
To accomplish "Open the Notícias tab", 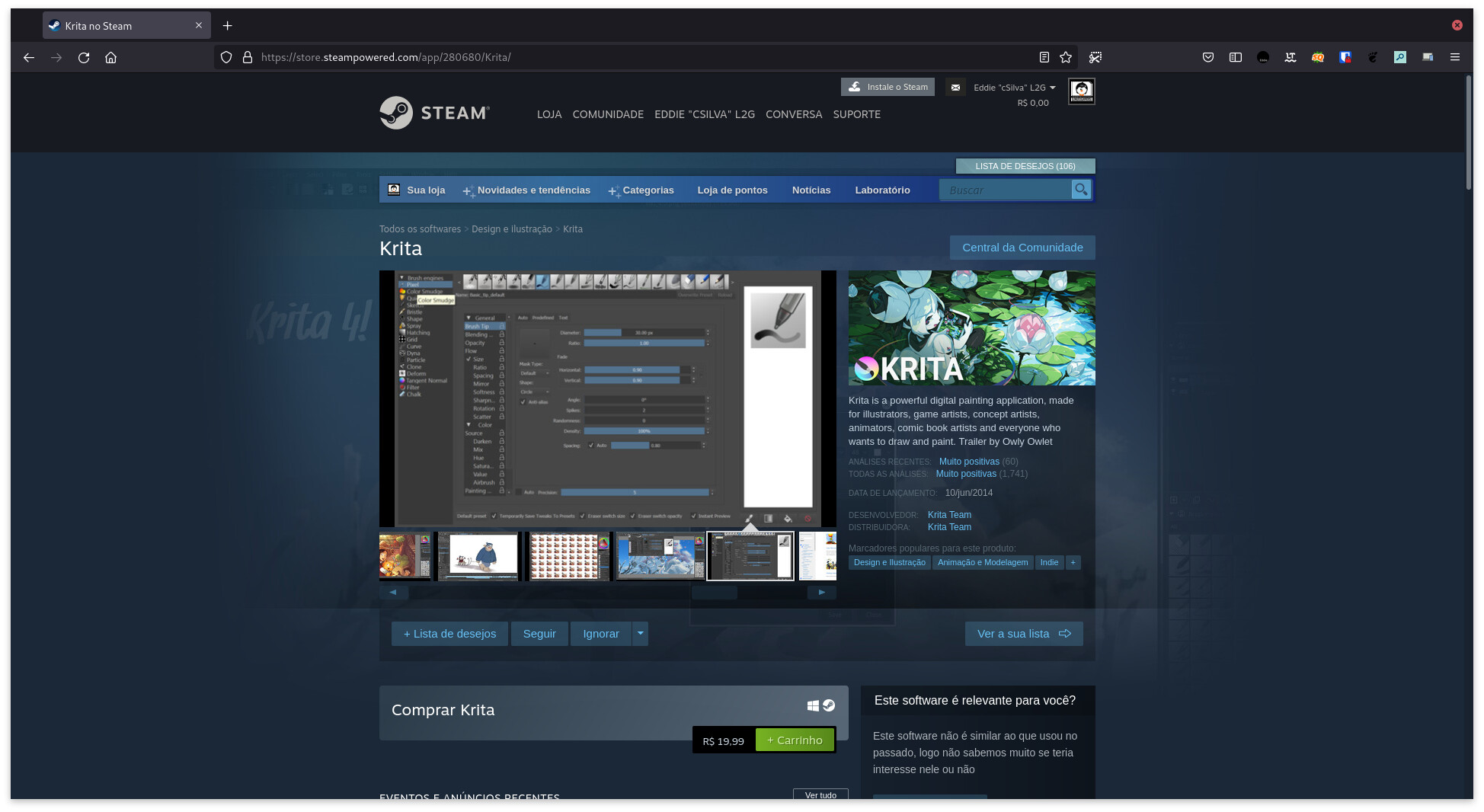I will 811,190.
